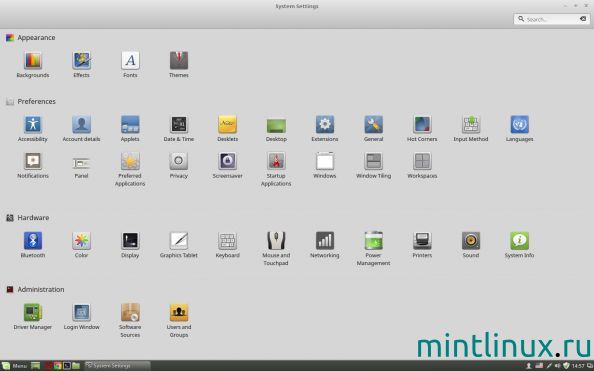Open the Driver Manager
The height and width of the screenshot is (371, 594).
(x=33, y=316)
